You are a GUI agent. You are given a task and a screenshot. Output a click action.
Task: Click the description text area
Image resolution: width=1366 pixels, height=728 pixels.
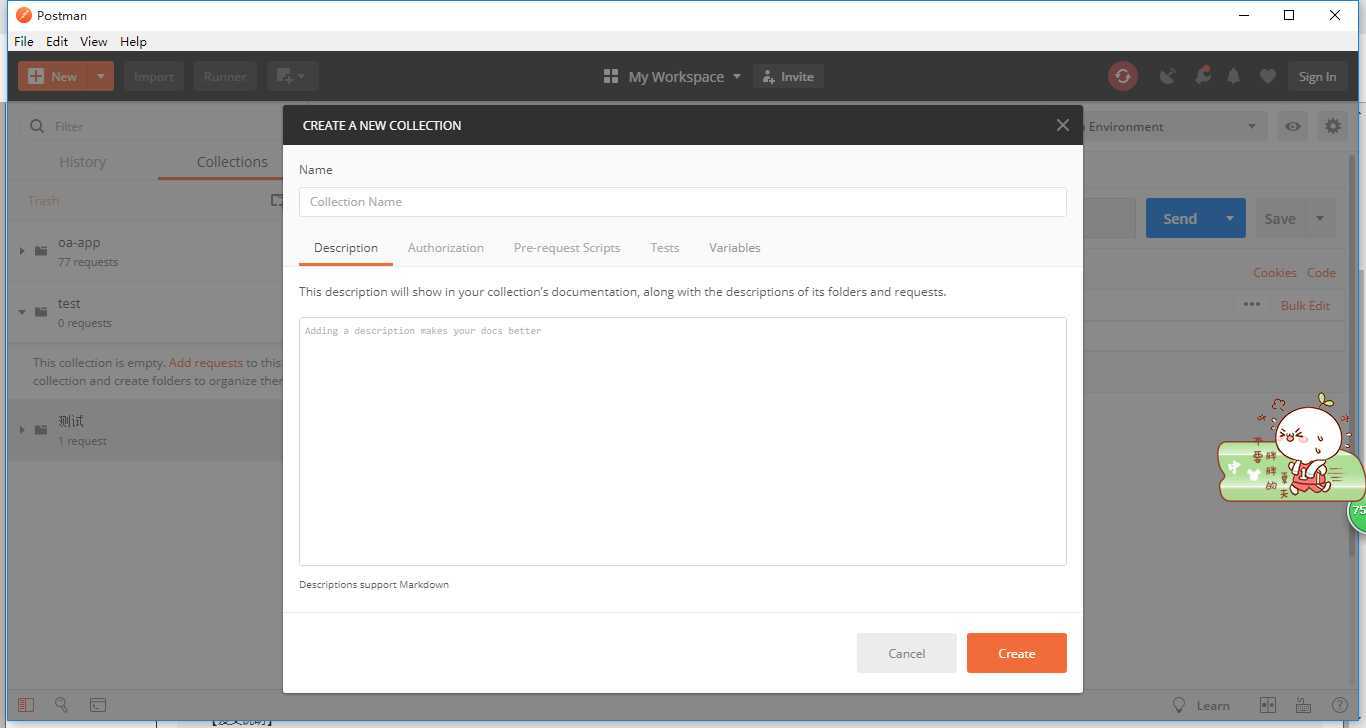(683, 441)
